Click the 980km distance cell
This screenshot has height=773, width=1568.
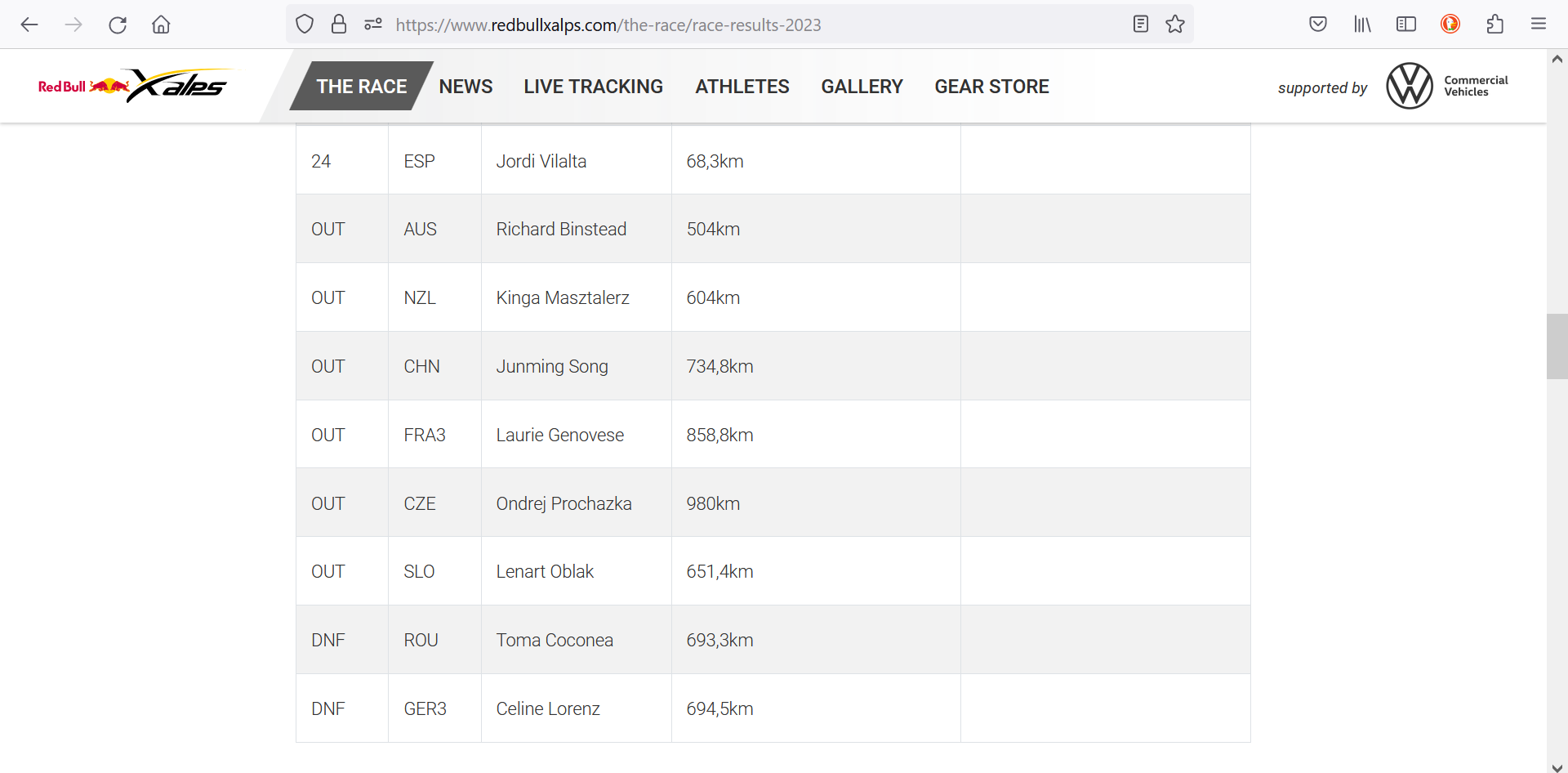click(x=816, y=503)
